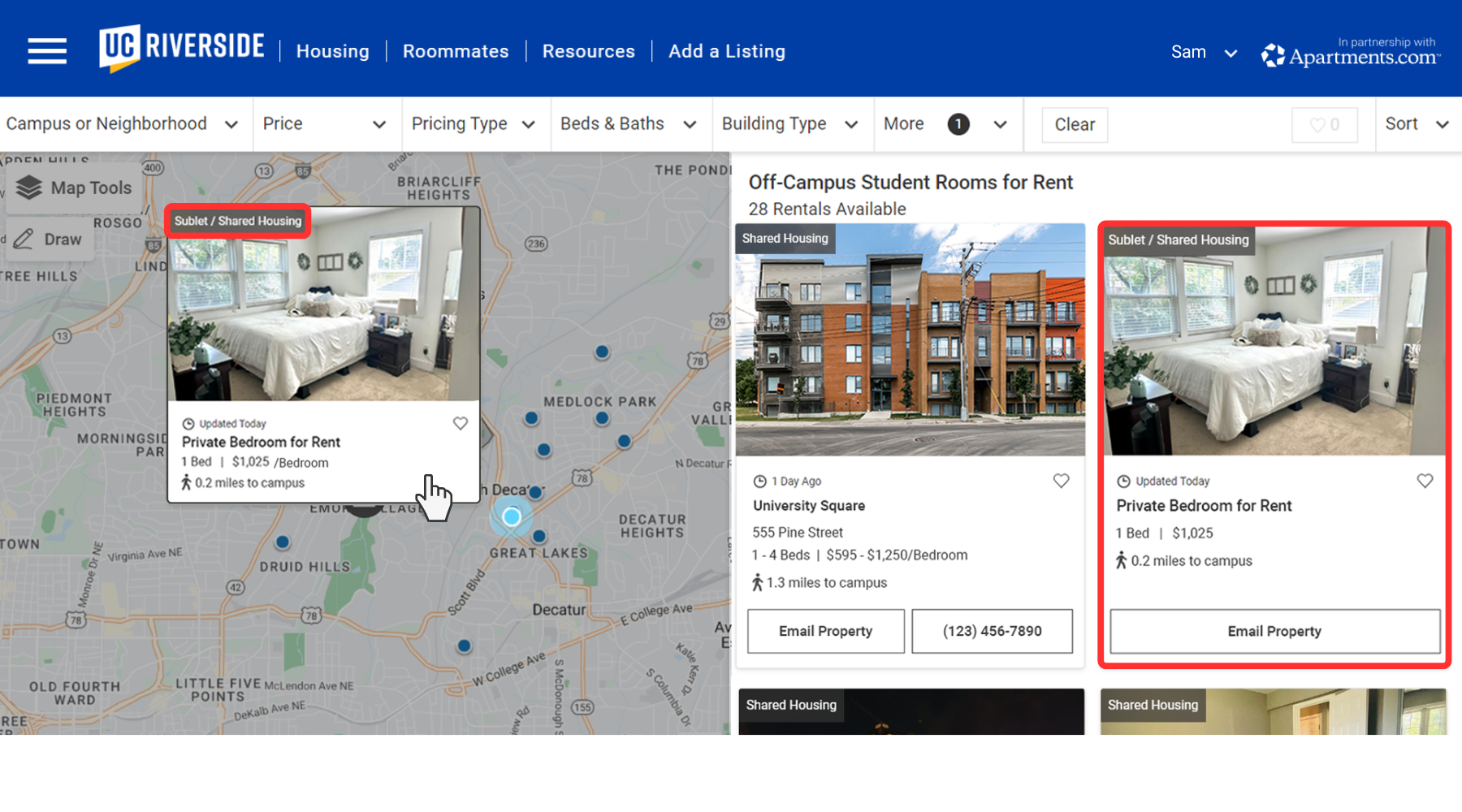This screenshot has height=812, width=1462.
Task: Select map pin near W College Ave
Action: (x=464, y=646)
